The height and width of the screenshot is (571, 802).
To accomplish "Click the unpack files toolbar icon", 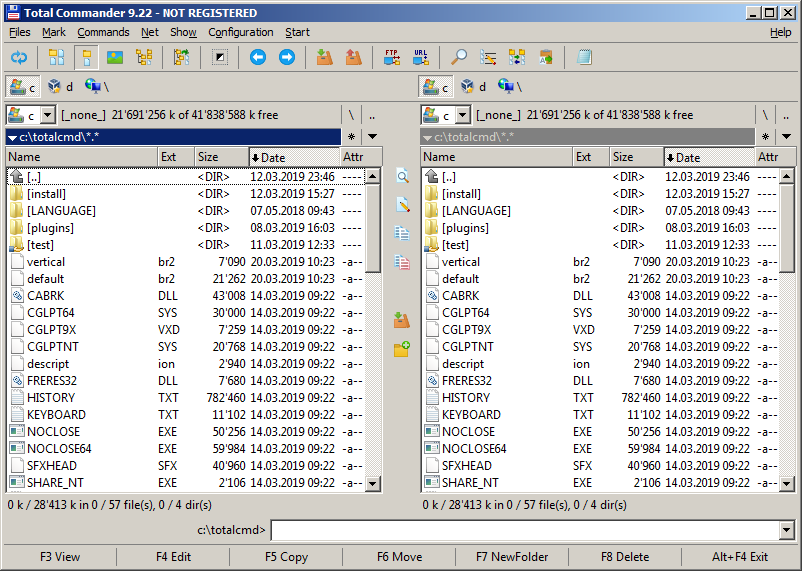I will coord(354,57).
